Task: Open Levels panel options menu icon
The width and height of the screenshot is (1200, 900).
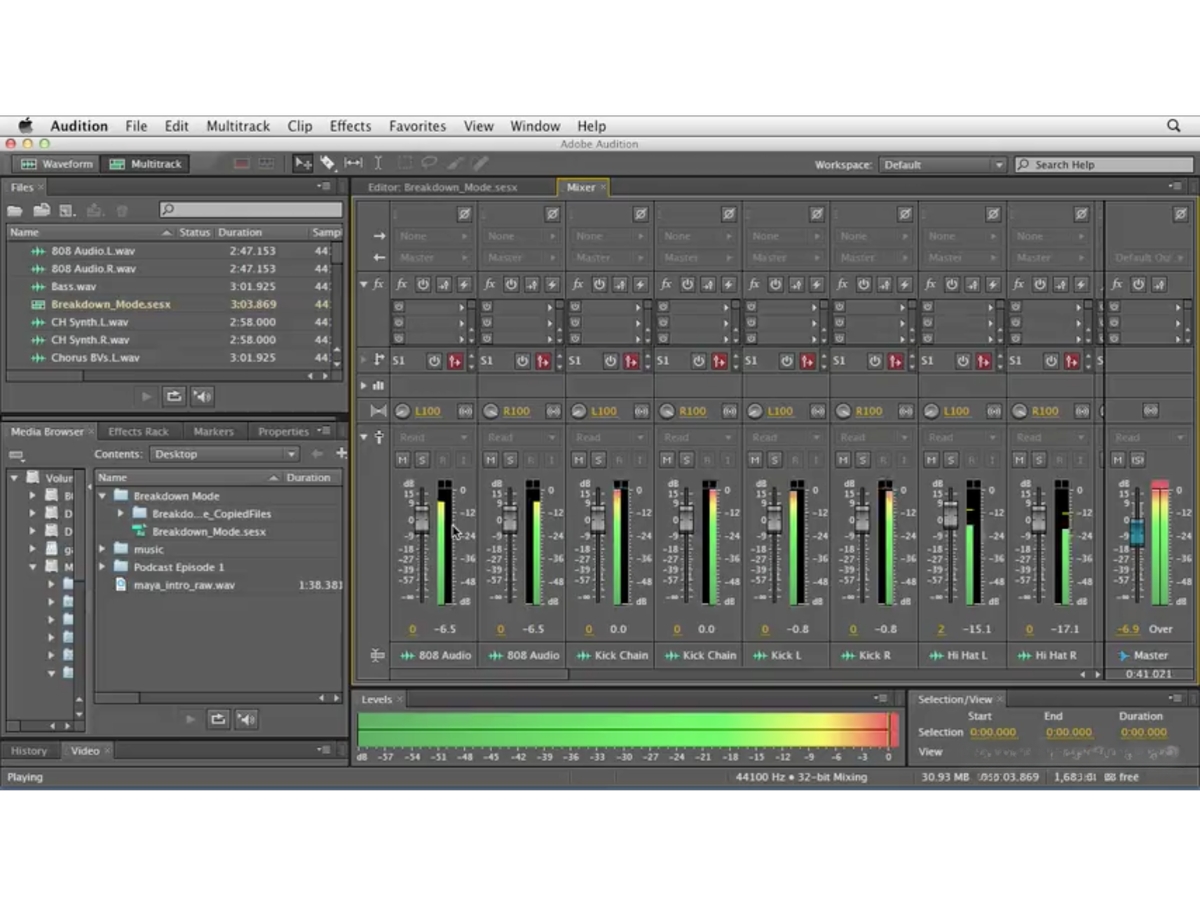Action: 881,699
